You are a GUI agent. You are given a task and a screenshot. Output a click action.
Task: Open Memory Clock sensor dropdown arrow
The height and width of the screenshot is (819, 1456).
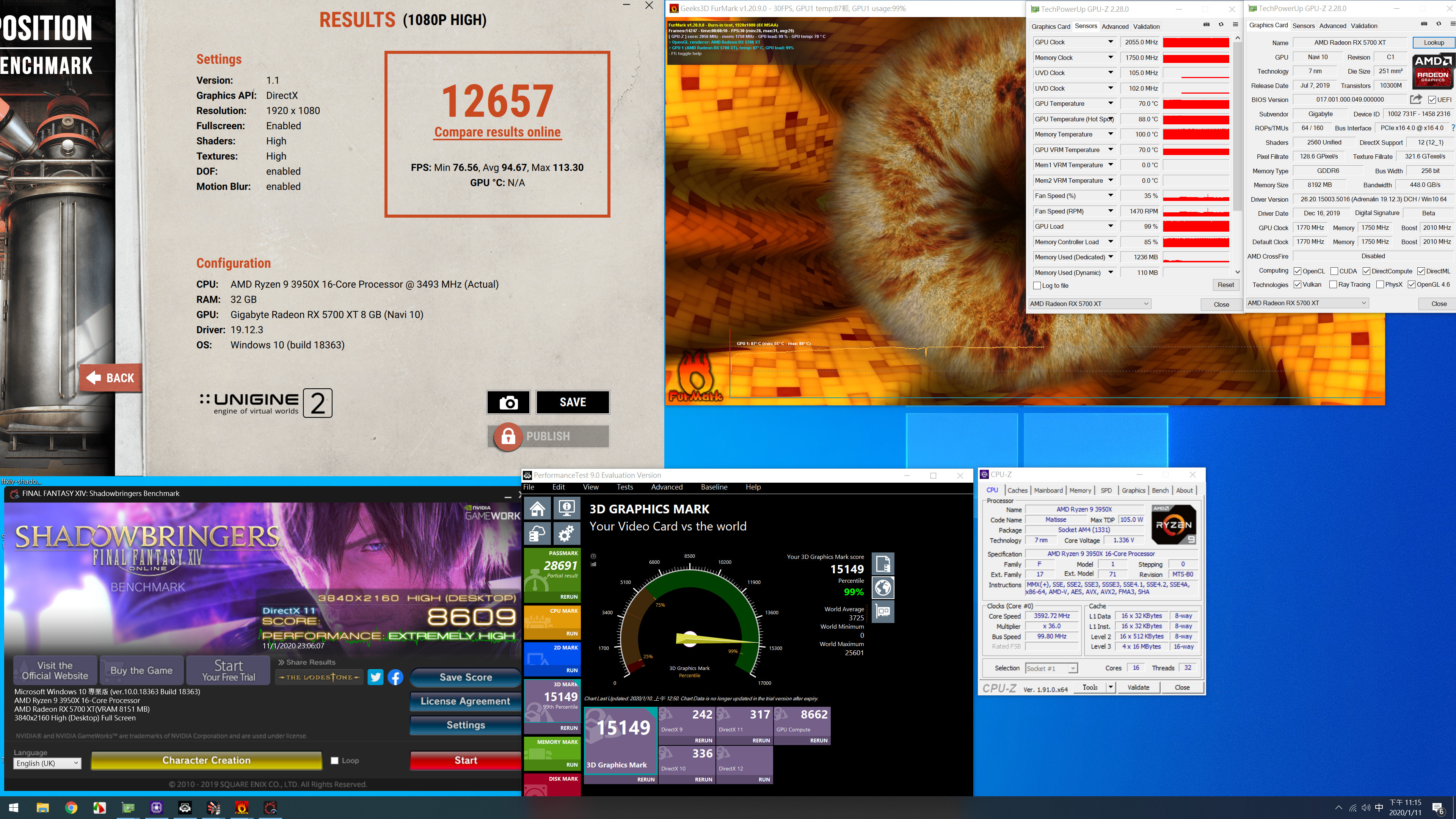pos(1111,57)
